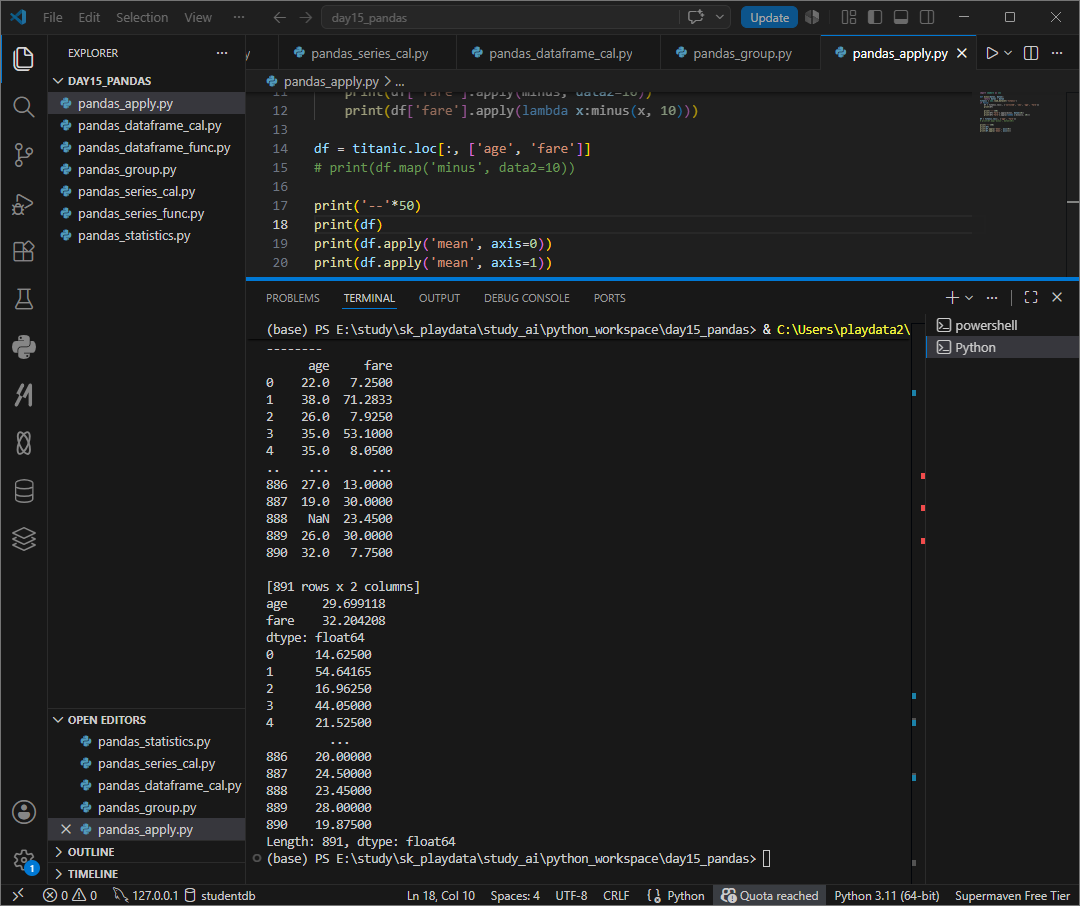The image size is (1080, 906).
Task: Open the Copilot chat icon in title bar
Action: (x=696, y=17)
